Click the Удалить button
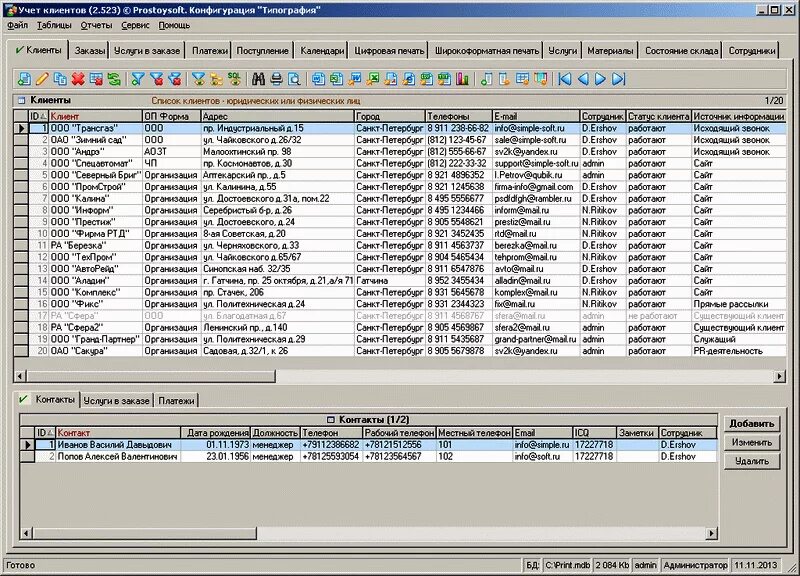800x576 pixels. pos(752,461)
